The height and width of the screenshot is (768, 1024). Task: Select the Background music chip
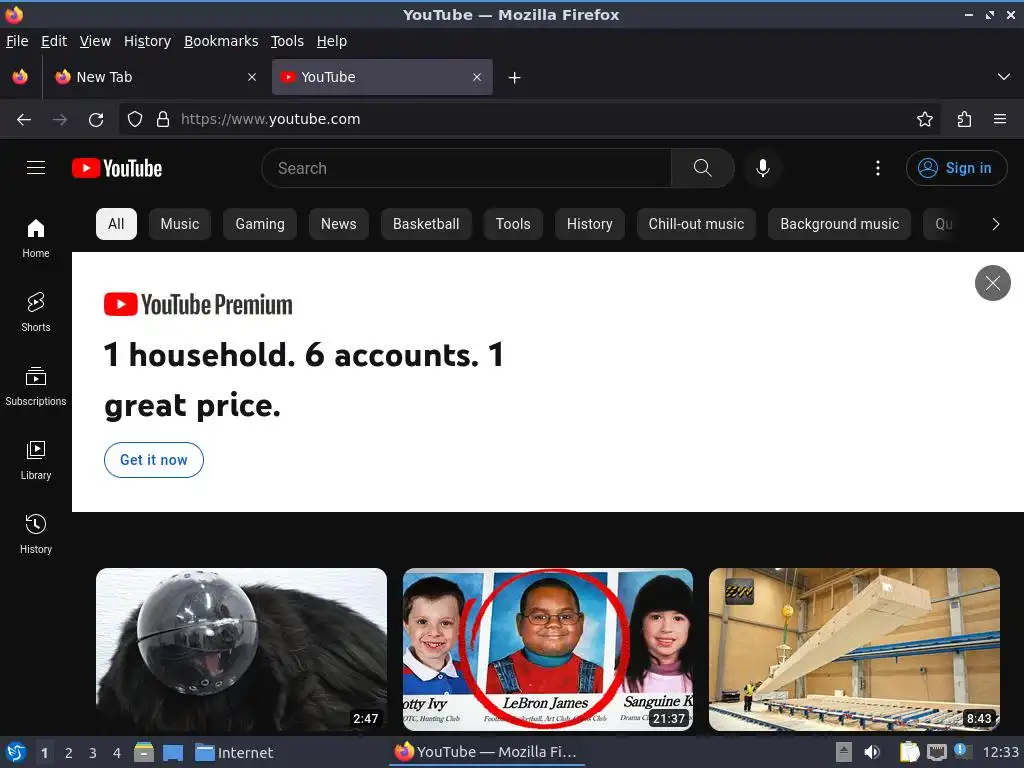click(x=839, y=224)
